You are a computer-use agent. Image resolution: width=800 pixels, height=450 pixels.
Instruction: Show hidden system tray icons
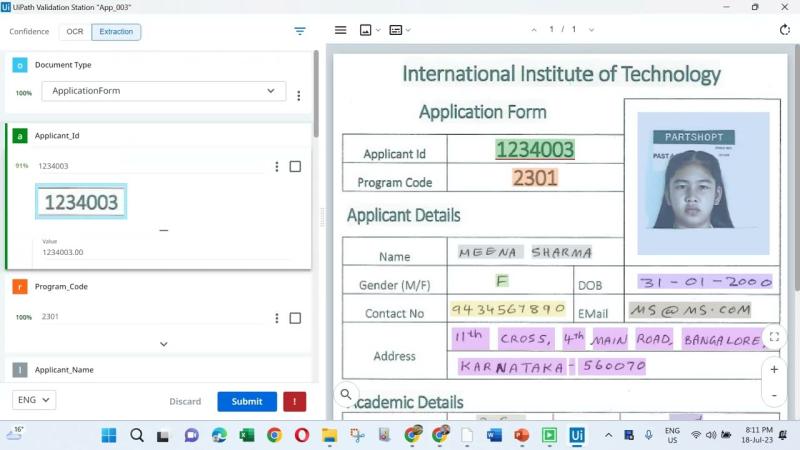click(x=608, y=435)
